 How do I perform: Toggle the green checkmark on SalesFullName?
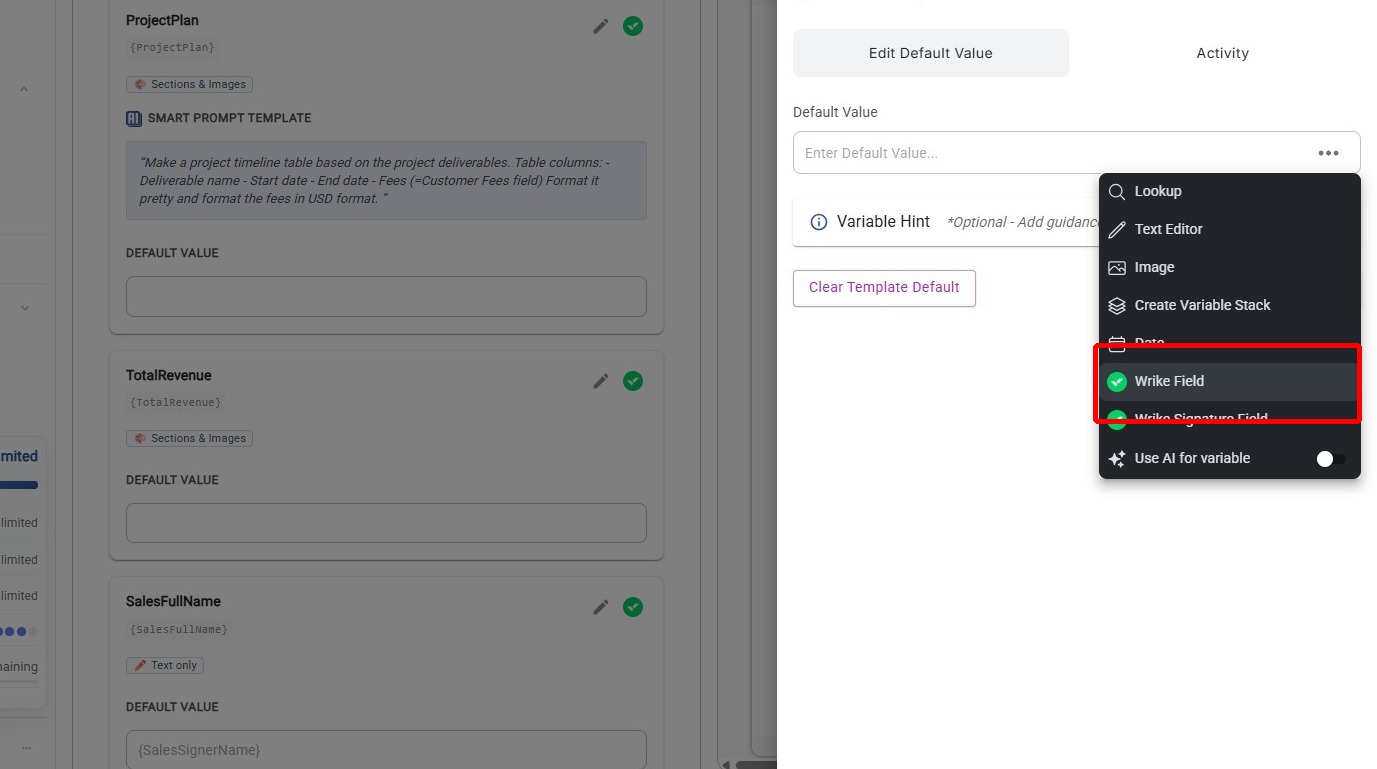tap(633, 607)
